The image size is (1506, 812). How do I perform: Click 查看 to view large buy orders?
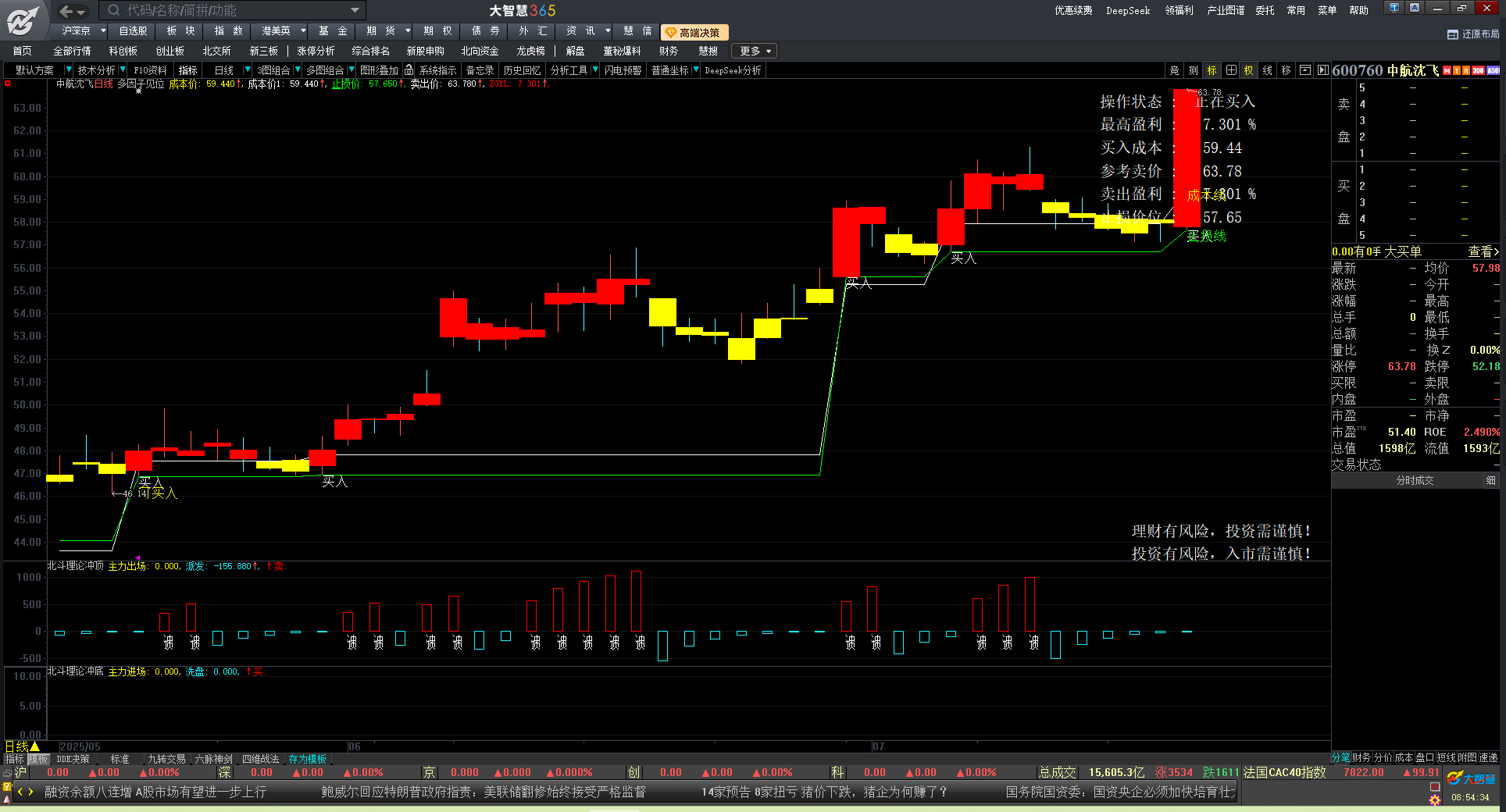tap(1483, 251)
